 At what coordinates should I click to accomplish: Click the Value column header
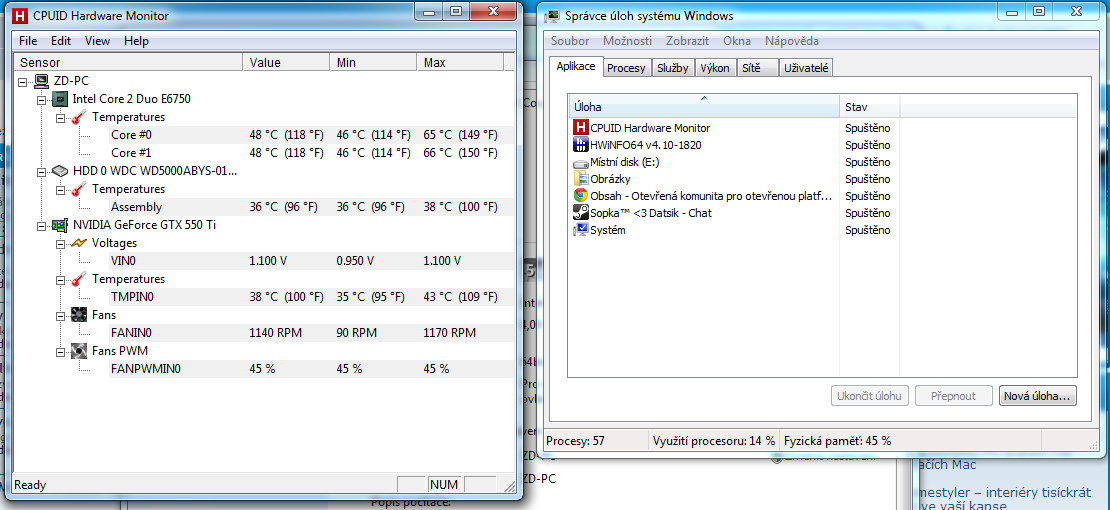pyautogui.click(x=286, y=62)
